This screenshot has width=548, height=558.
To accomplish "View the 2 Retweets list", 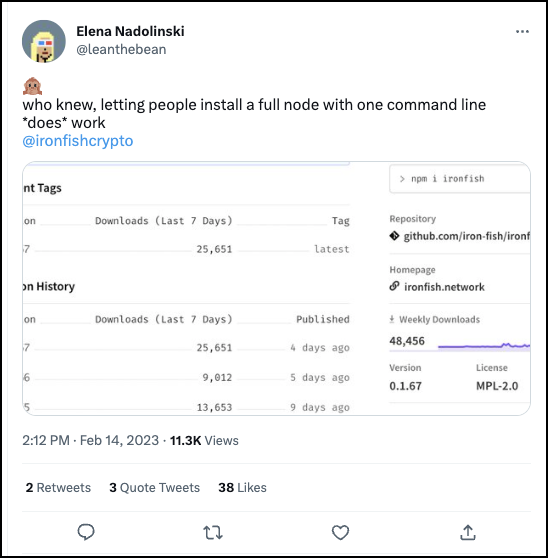I will click(x=58, y=488).
